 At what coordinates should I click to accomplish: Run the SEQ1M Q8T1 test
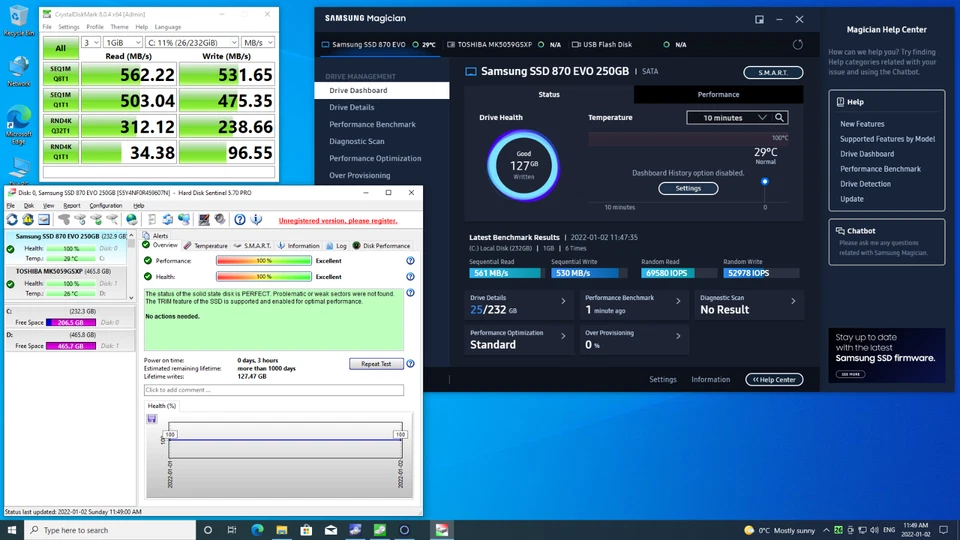[61, 74]
